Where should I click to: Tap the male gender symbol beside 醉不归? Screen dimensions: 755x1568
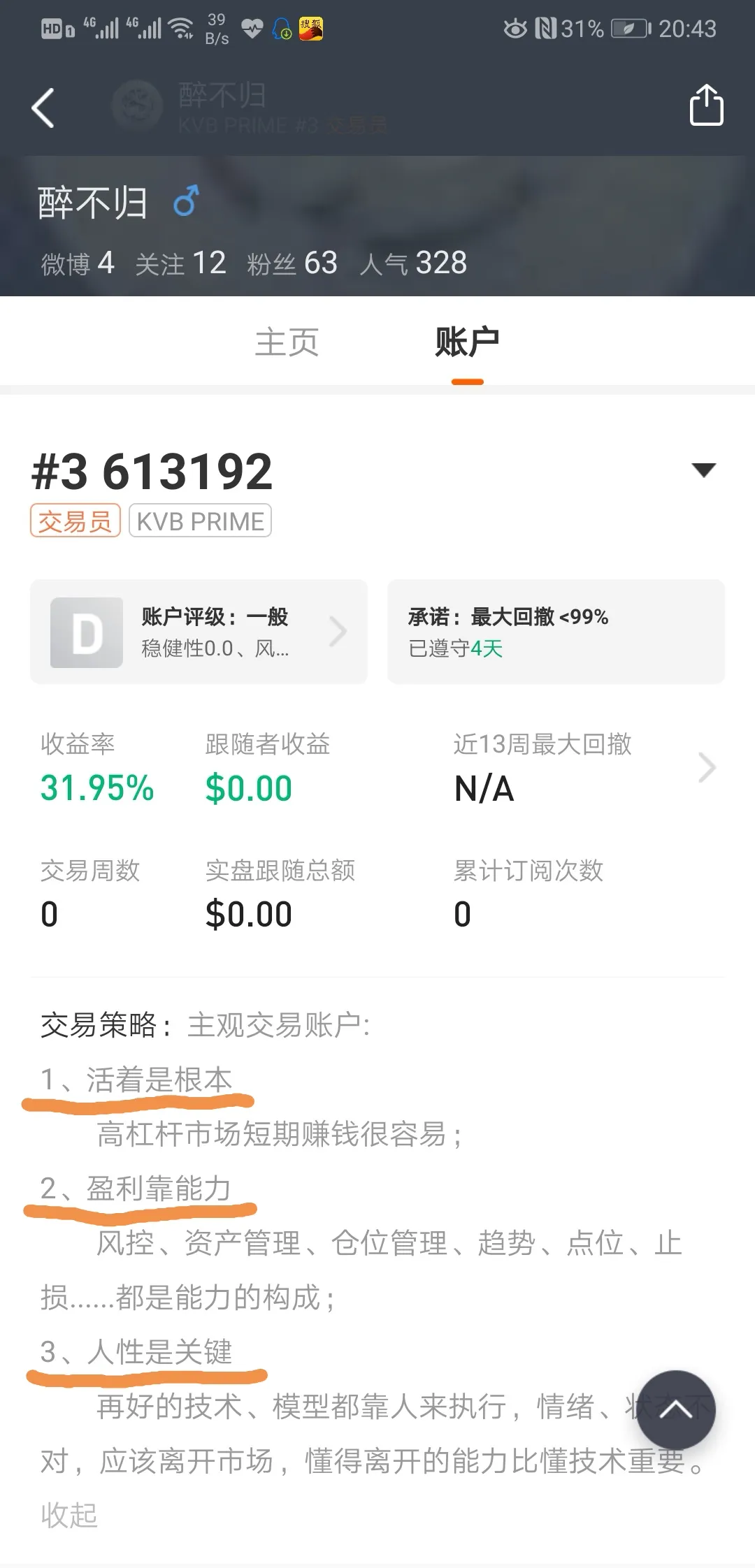186,201
